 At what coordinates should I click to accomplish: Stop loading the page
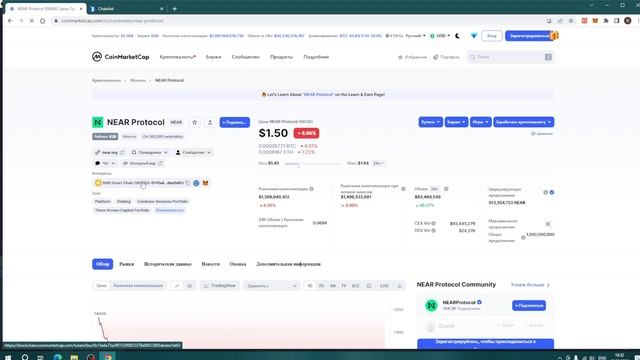(x=31, y=20)
